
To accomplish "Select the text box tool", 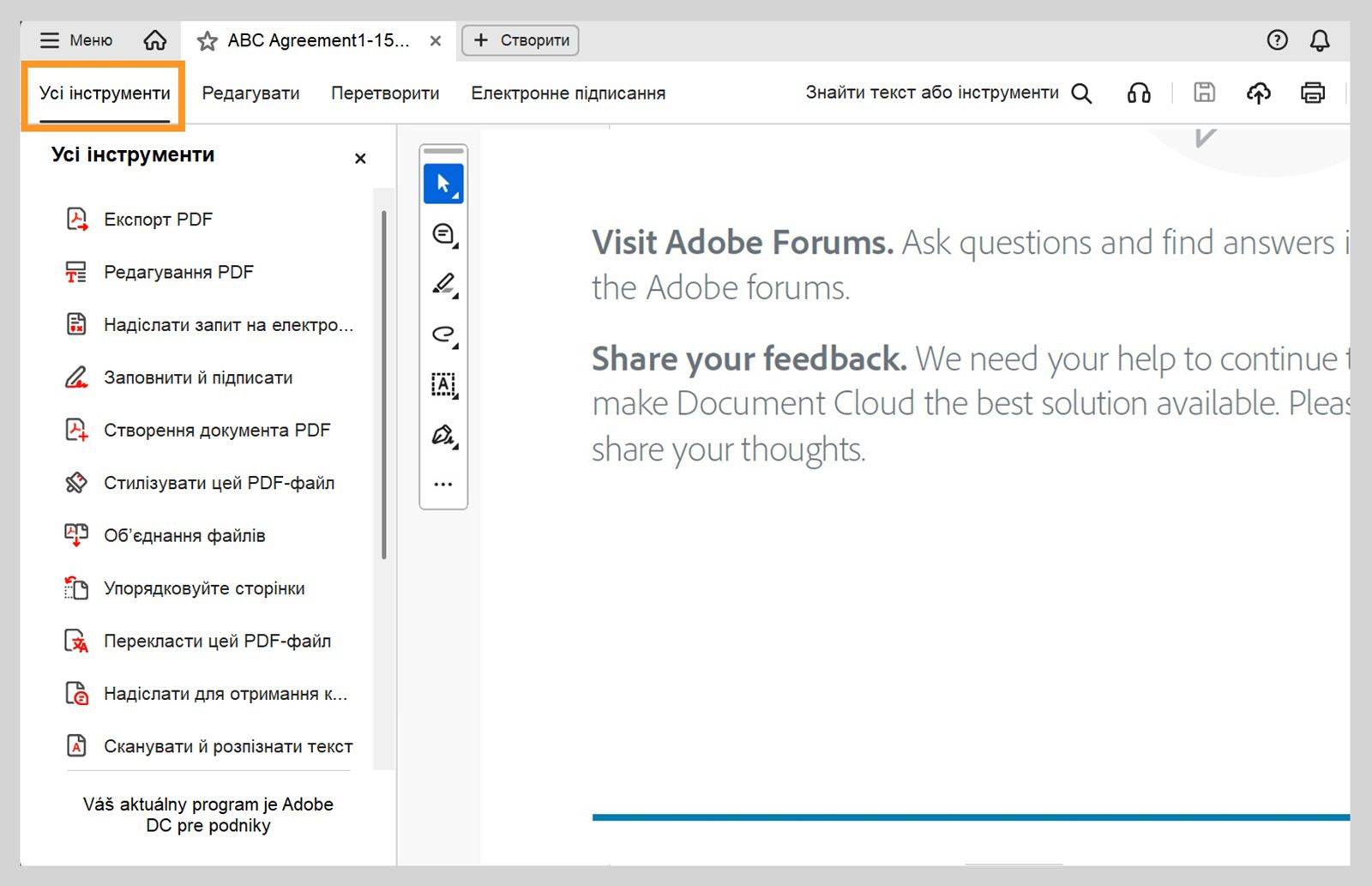I will coord(443,384).
